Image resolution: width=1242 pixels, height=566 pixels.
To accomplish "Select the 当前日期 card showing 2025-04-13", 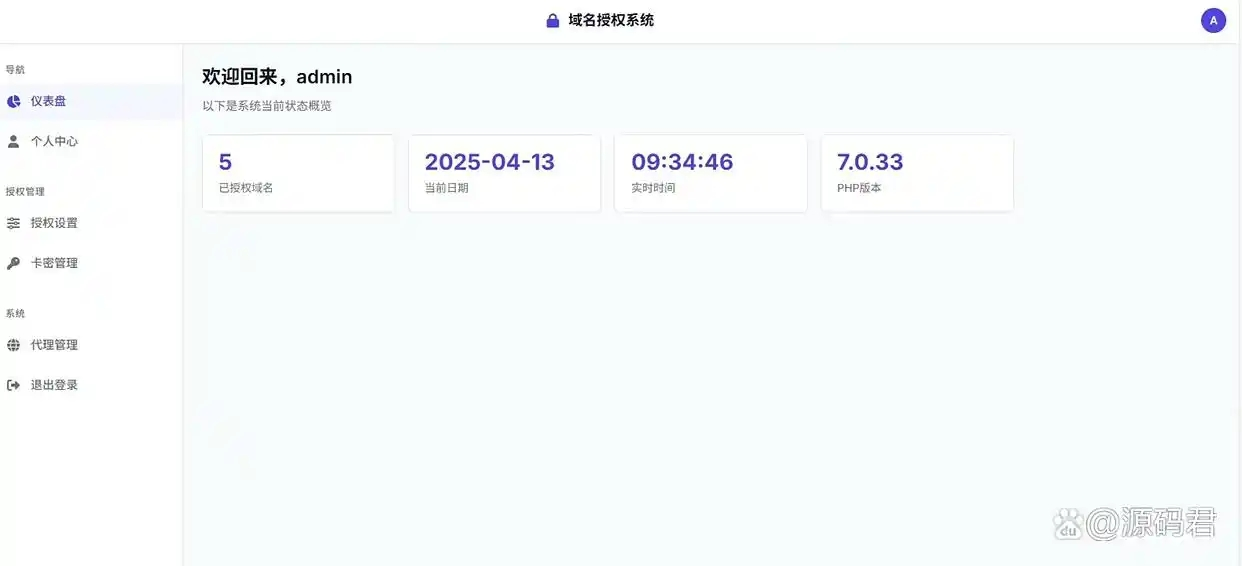I will tap(504, 173).
